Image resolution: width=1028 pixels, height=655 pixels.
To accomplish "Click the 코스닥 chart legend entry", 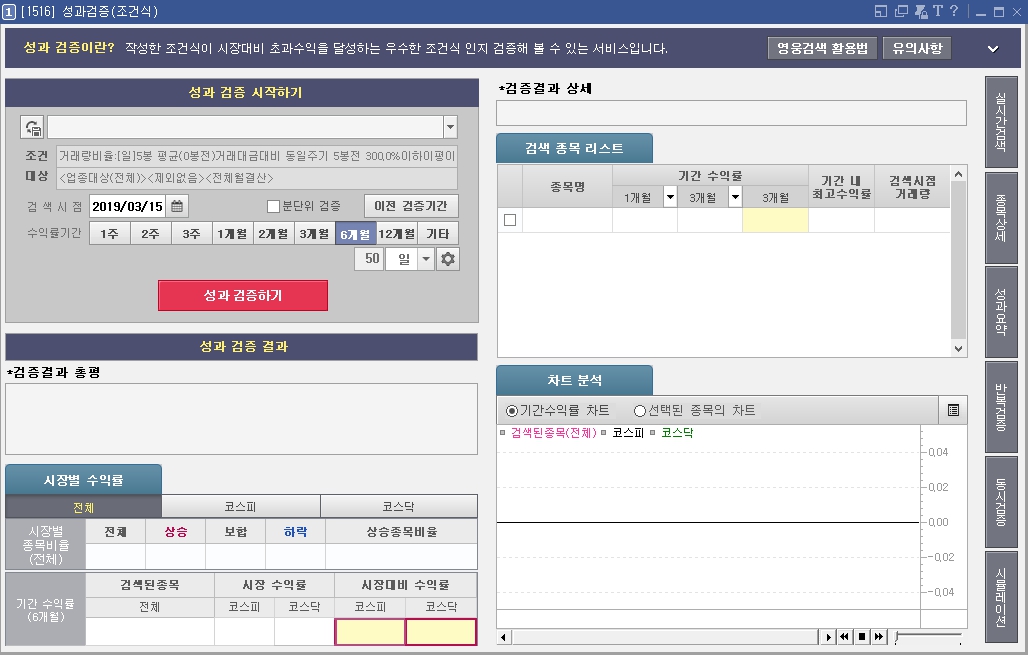I will click(677, 433).
